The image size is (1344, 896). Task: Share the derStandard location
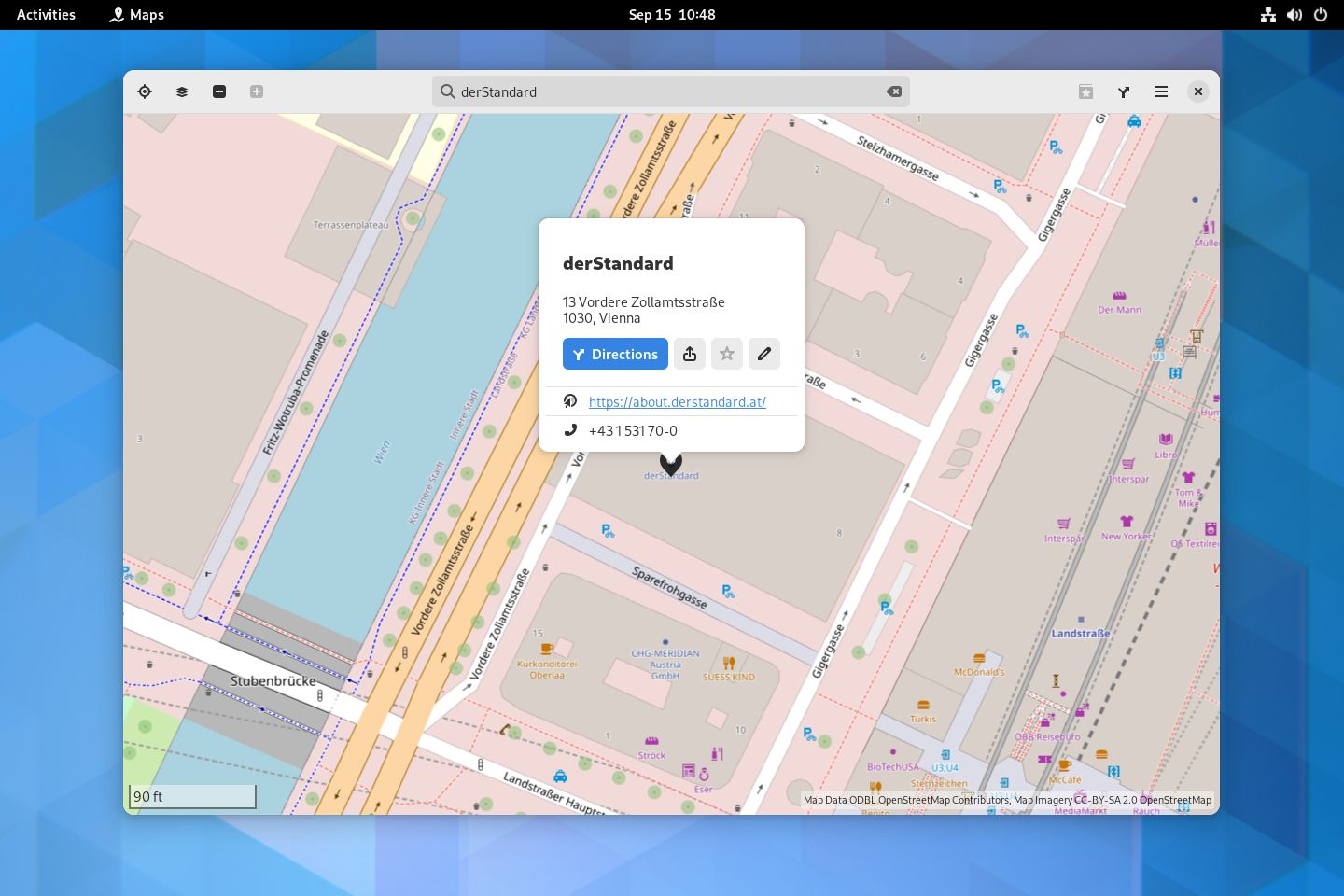[690, 354]
